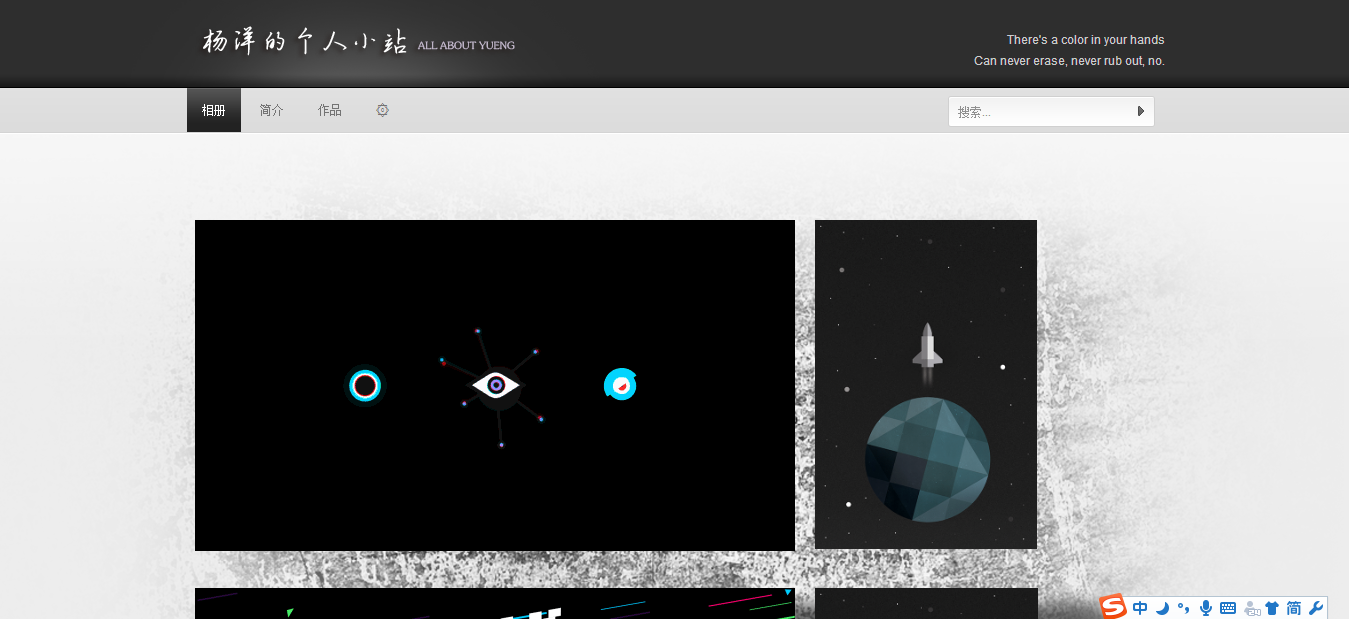1349x619 pixels.
Task: Toggle the Chinese punctuation mode icon
Action: pyautogui.click(x=1184, y=608)
